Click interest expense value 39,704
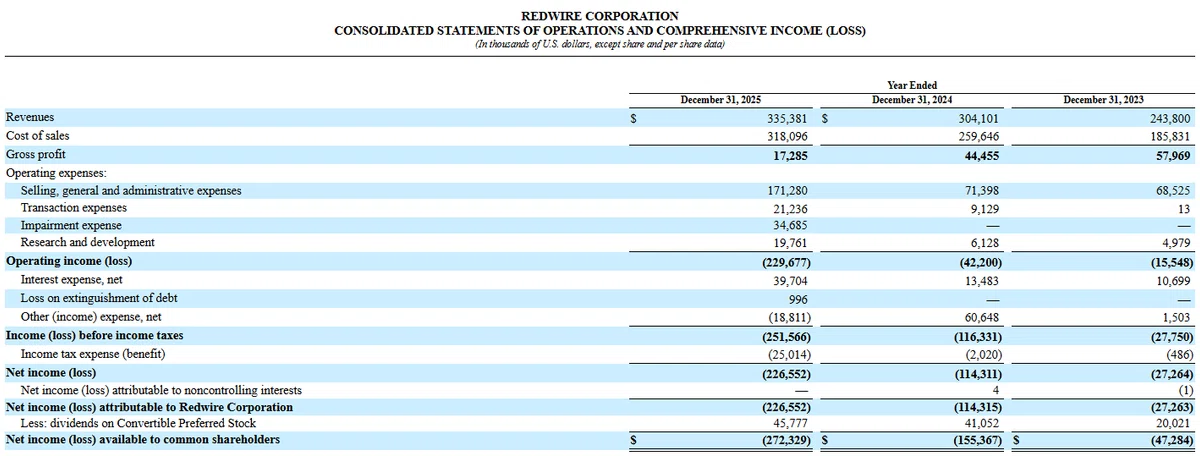Screen dimensions: 1200x456 click(x=789, y=281)
